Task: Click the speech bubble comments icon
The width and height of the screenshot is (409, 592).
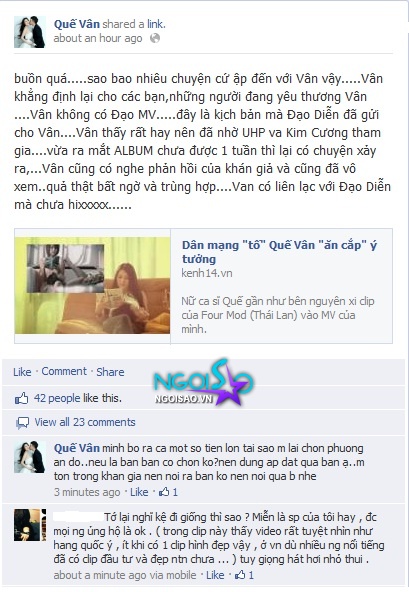Action: coord(22,422)
